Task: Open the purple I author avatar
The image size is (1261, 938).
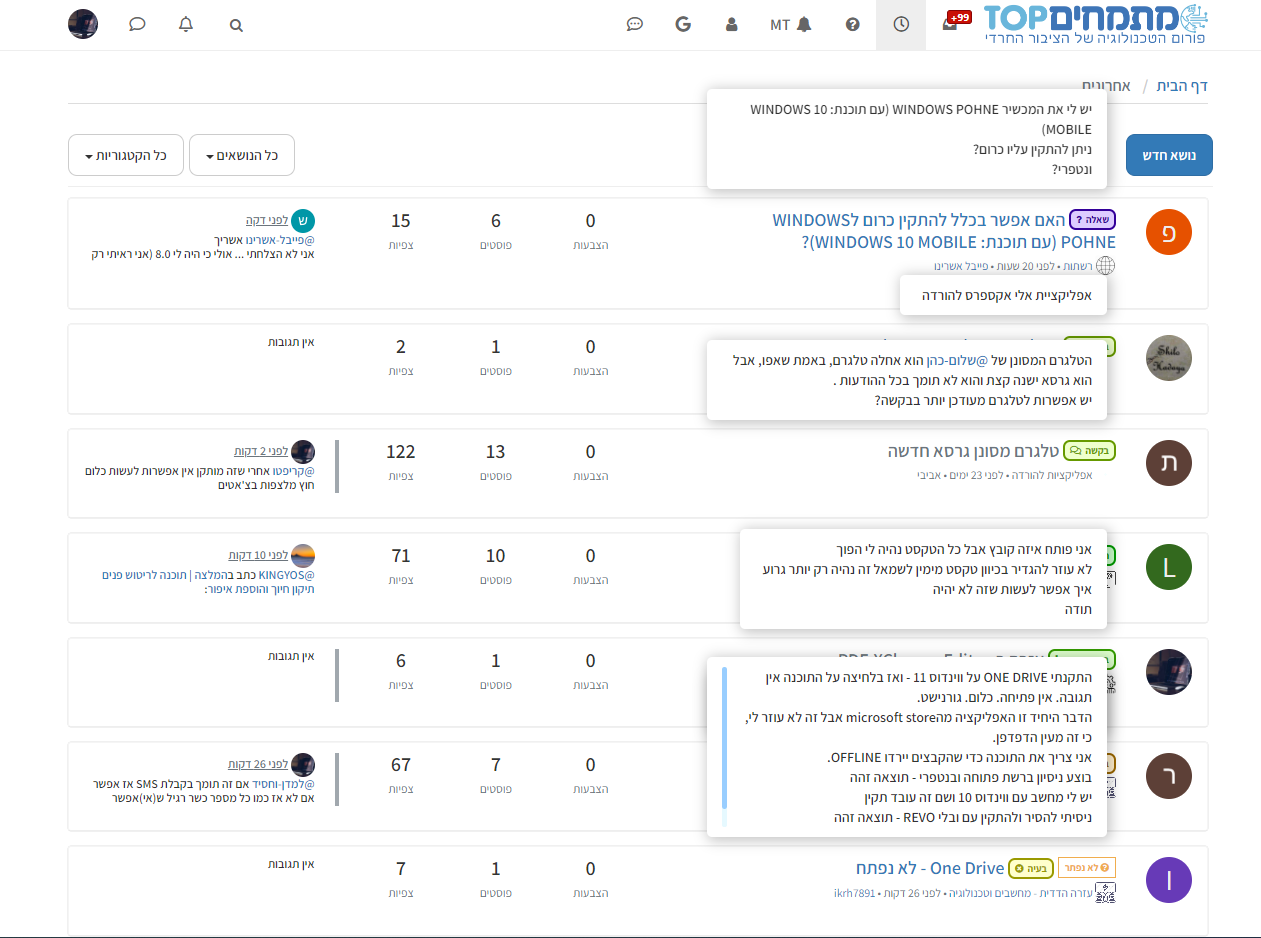Action: point(1169,880)
